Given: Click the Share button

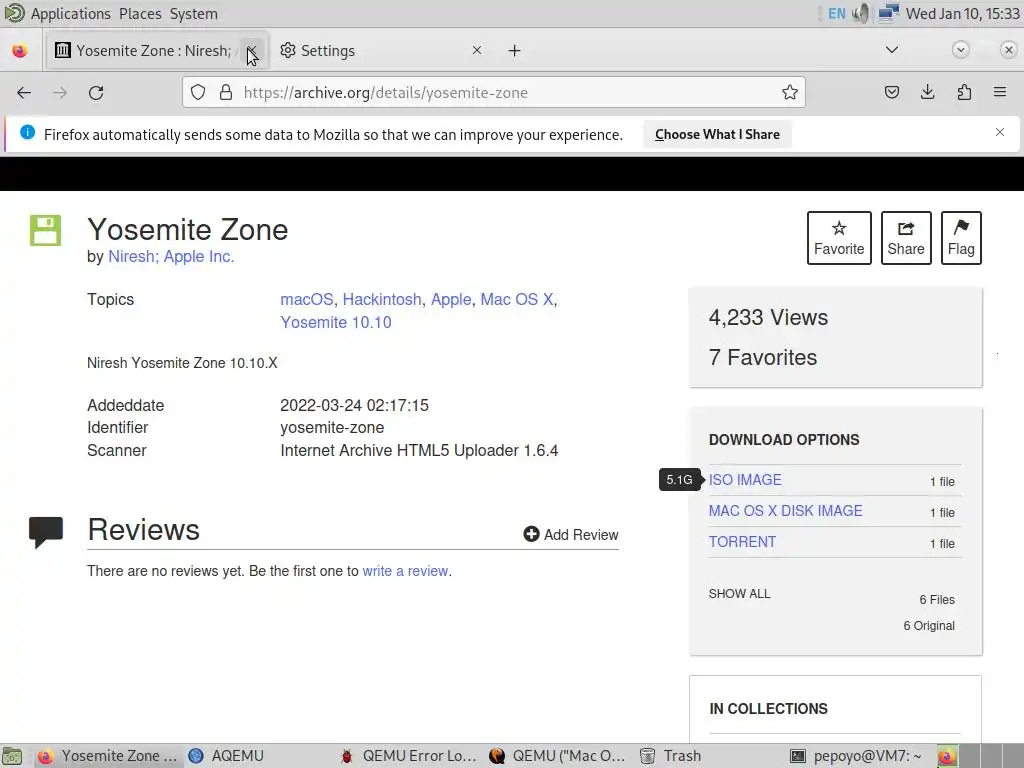Looking at the screenshot, I should click(x=906, y=238).
